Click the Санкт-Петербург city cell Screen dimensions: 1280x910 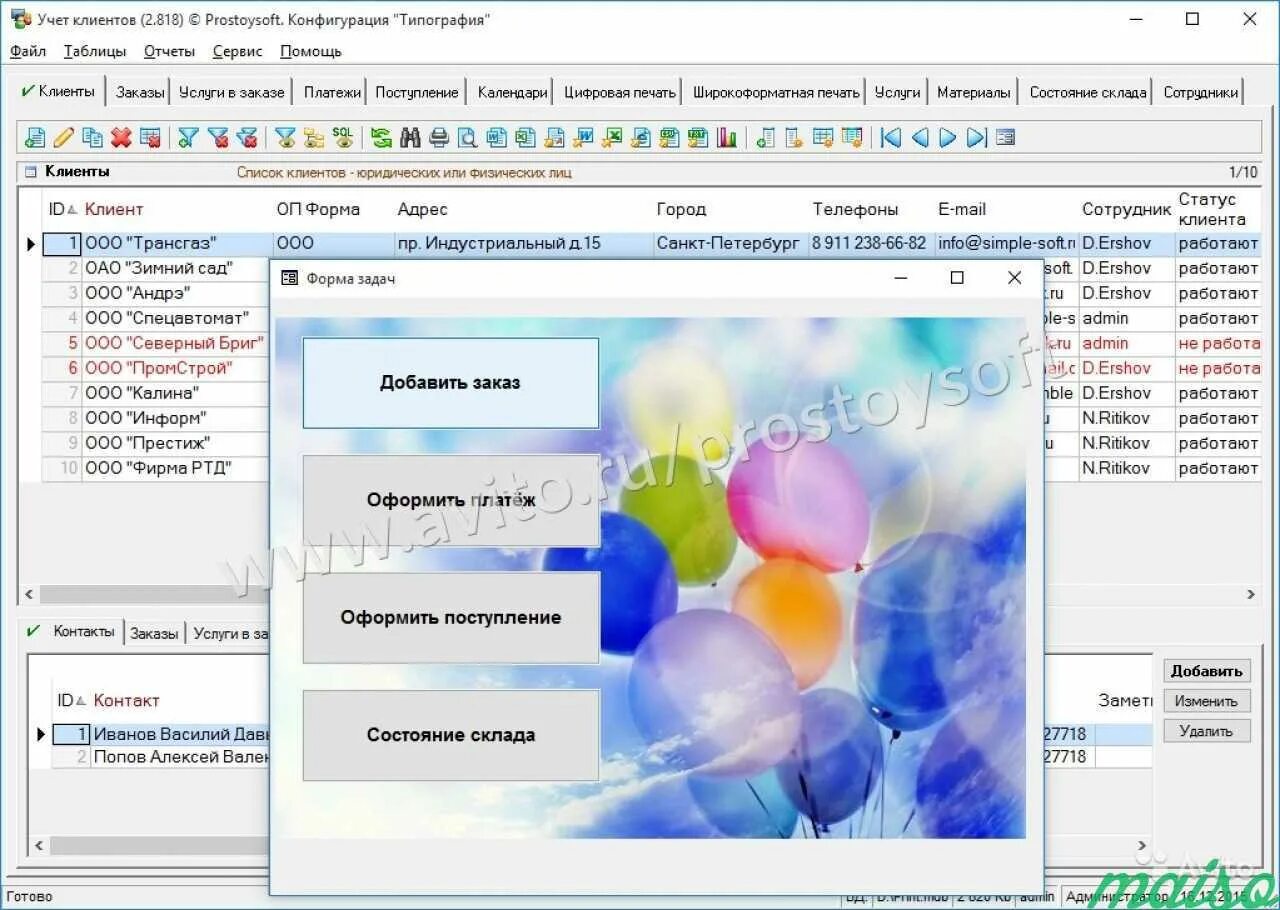coord(729,243)
